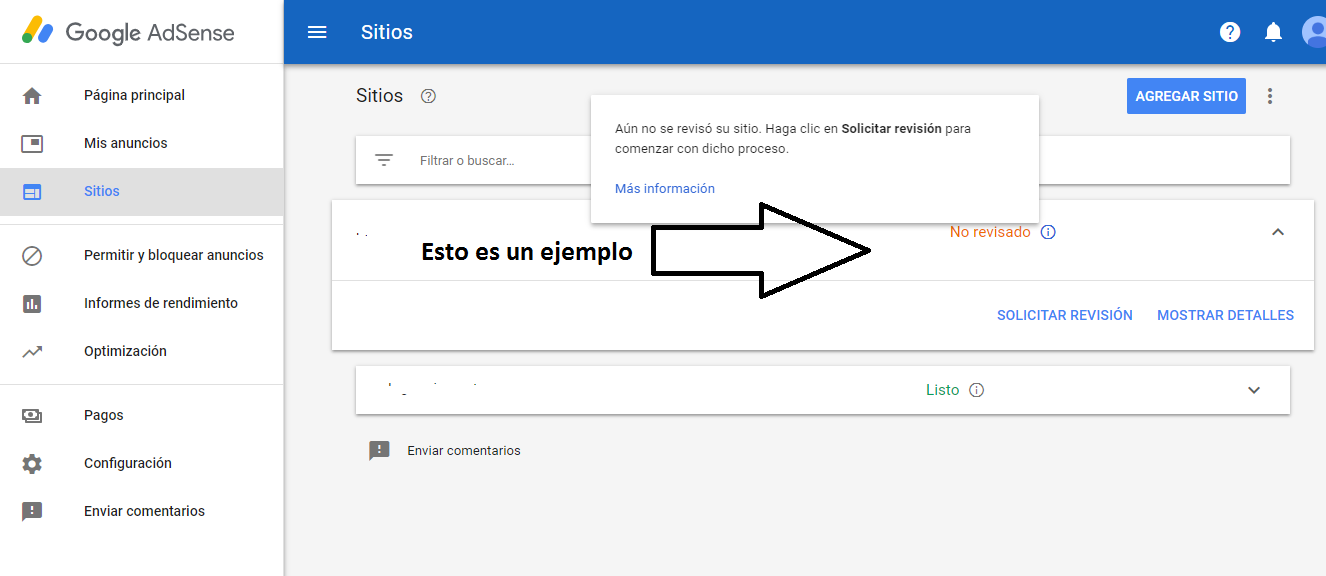Click the ad unit icon beside Mis anuncios
This screenshot has height=576, width=1326.
pyautogui.click(x=32, y=144)
